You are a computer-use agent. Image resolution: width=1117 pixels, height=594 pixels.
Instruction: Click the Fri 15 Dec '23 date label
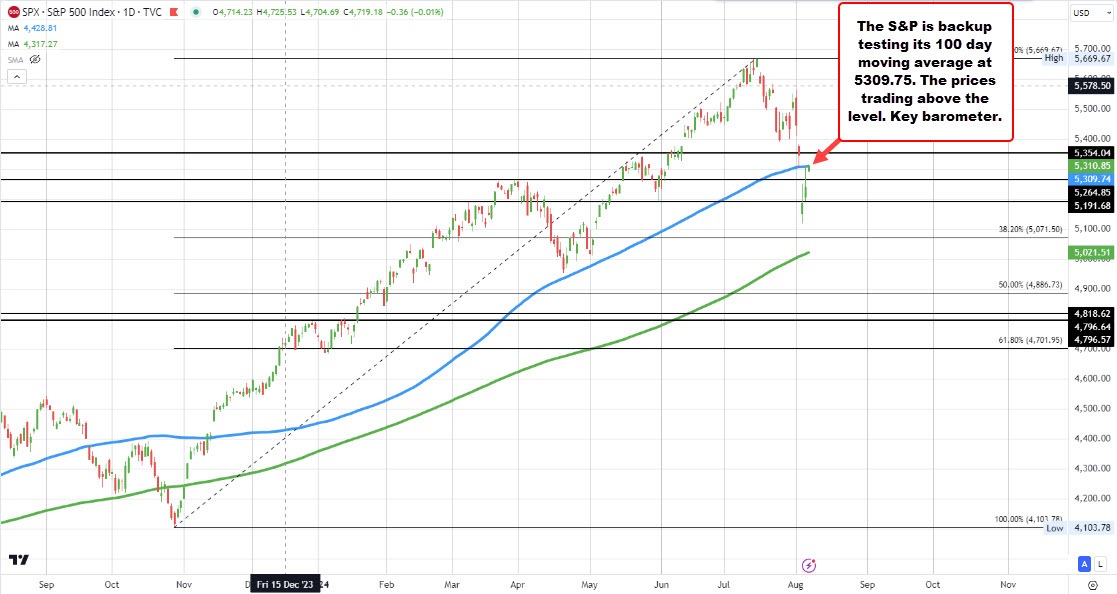[x=287, y=584]
